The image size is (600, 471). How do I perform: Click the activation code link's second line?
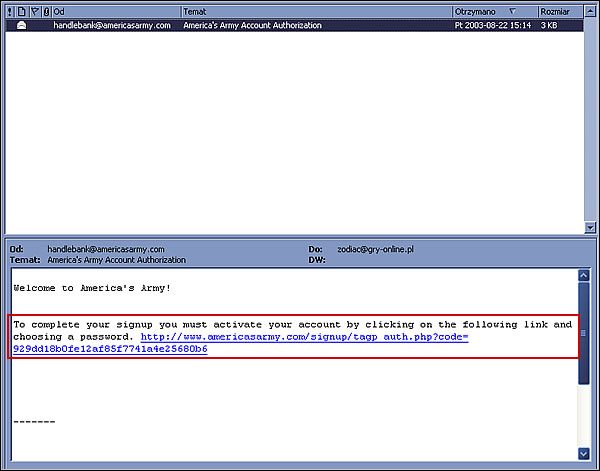[110, 350]
